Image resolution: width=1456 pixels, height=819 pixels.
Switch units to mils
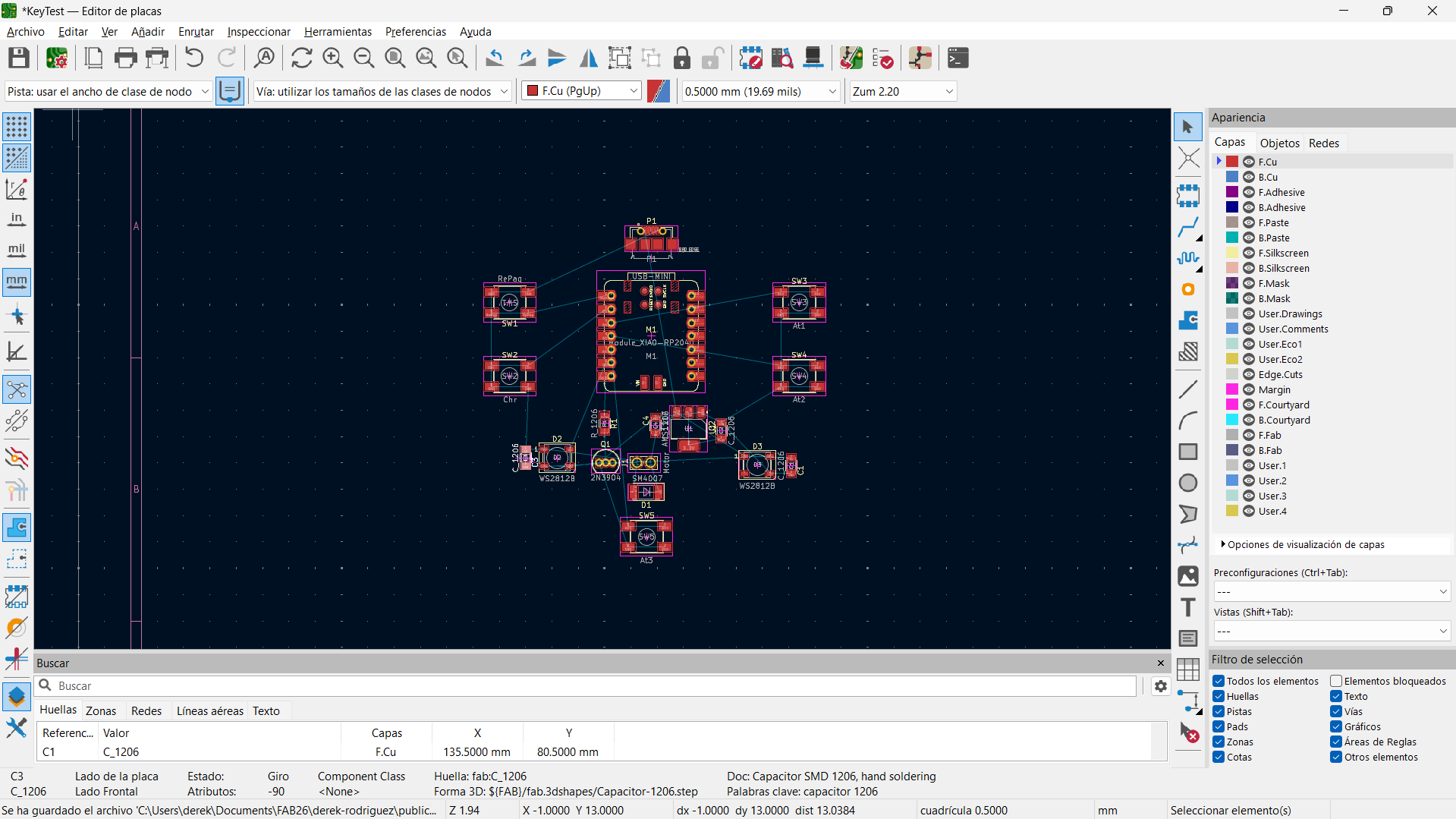click(x=17, y=250)
